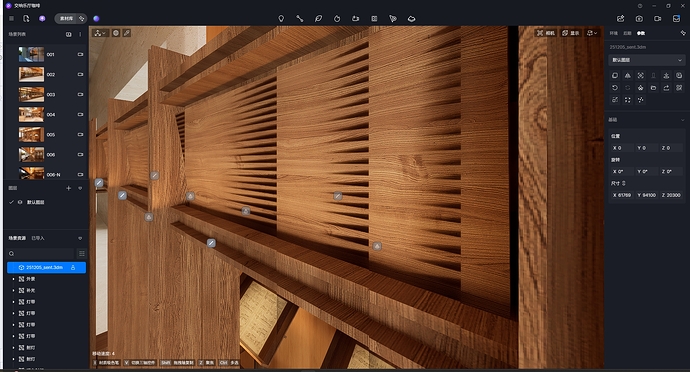Click the add scene icon in scene list header
Screen dimensions: 690x372
tap(69, 34)
